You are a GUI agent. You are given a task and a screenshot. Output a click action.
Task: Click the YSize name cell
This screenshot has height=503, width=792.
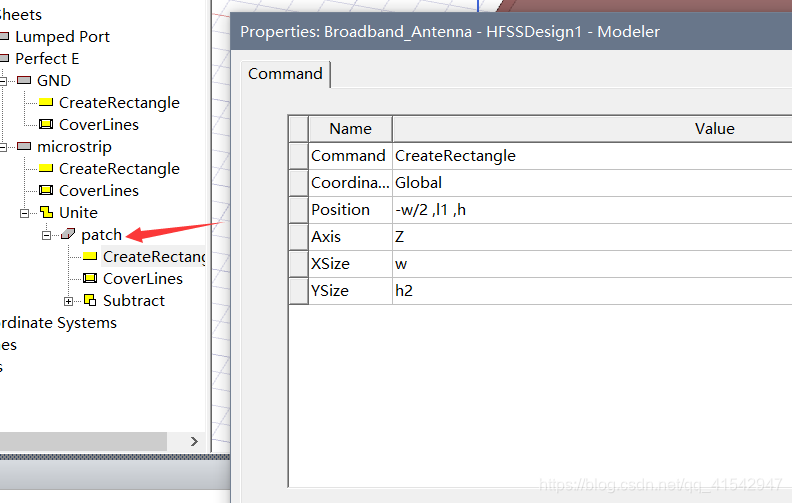click(x=351, y=291)
